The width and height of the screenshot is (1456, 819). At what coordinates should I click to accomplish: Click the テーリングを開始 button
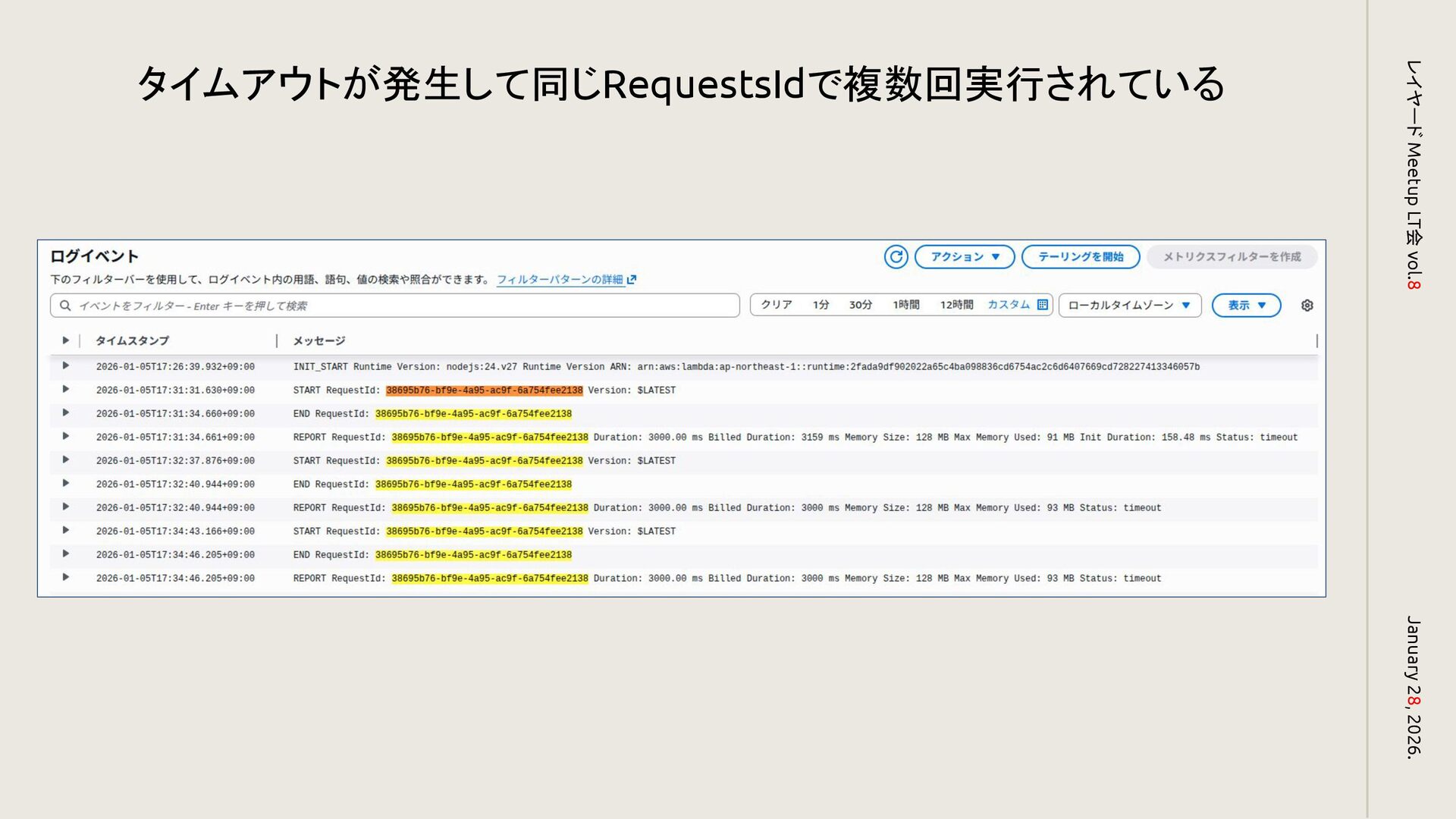(1080, 257)
